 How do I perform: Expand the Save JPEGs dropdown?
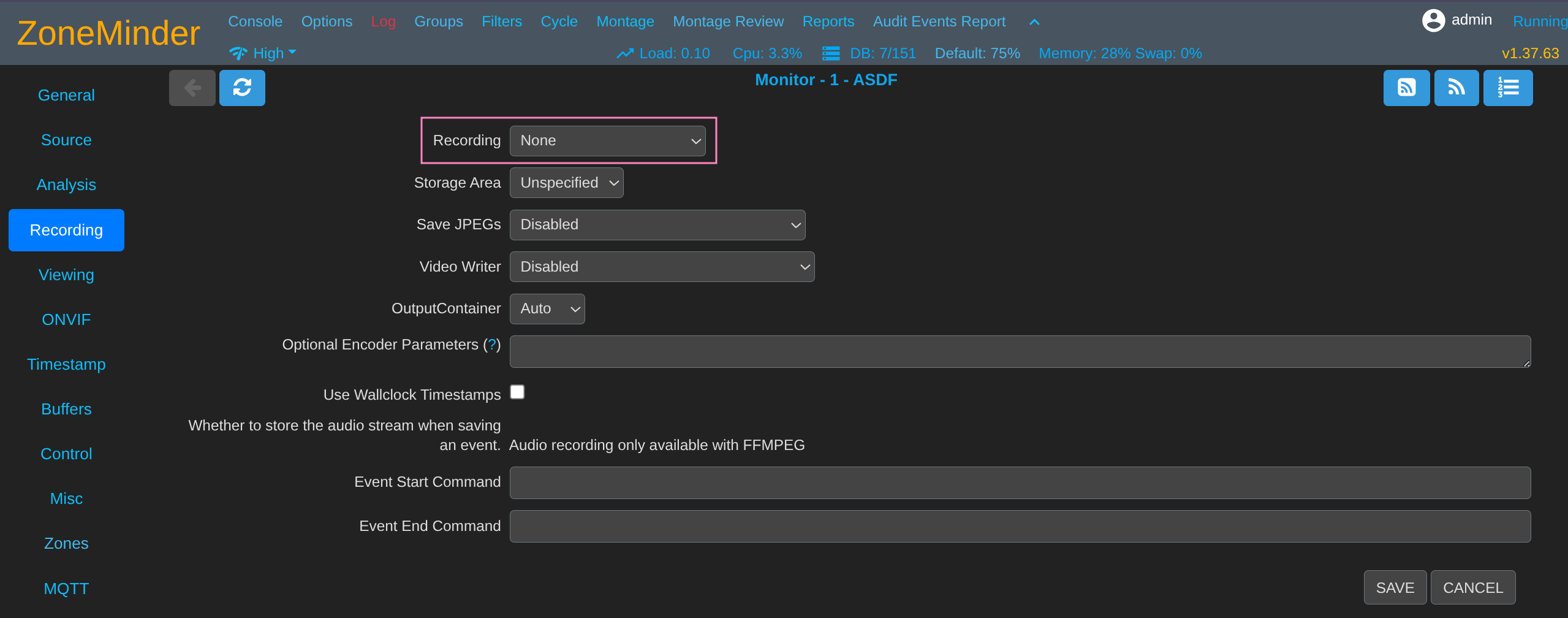click(657, 225)
